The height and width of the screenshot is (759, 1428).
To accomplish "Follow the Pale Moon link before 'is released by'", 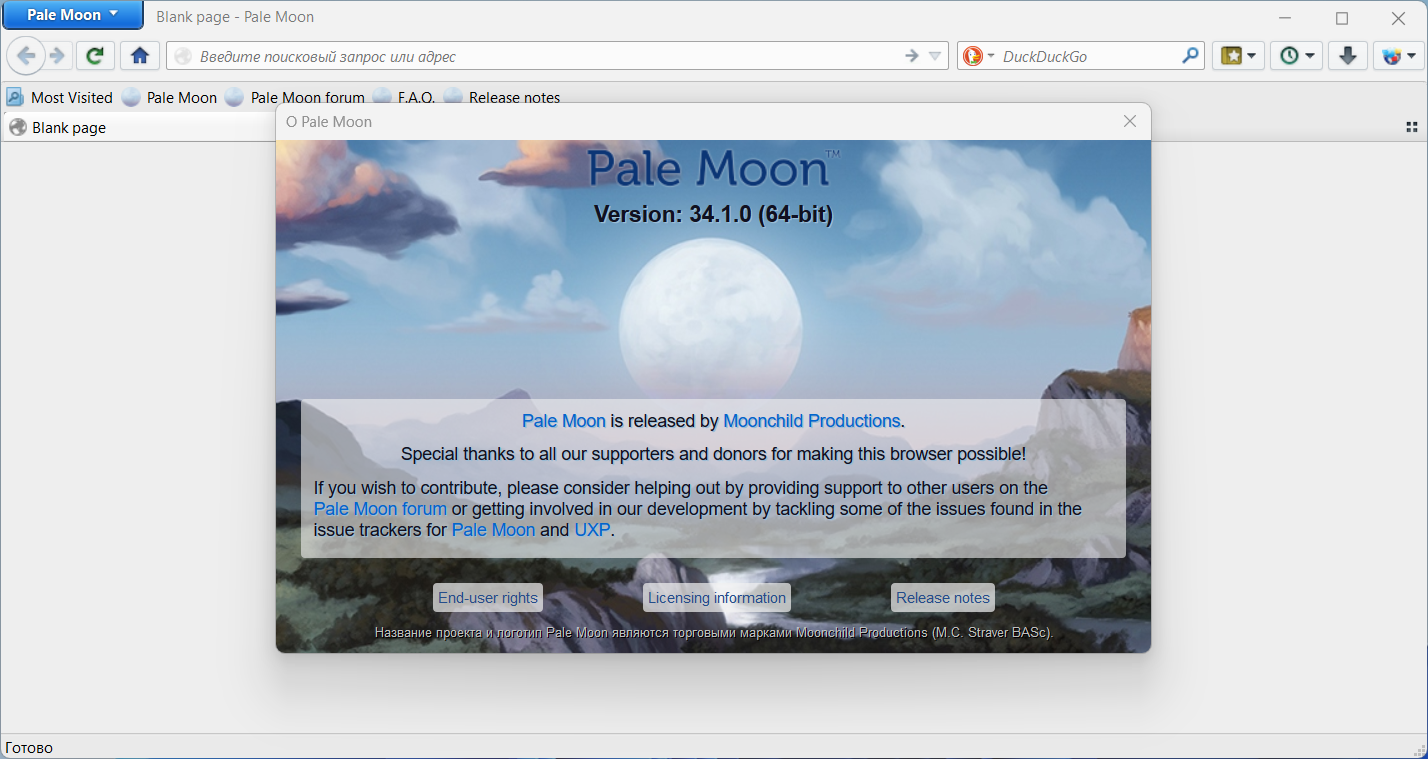I will pos(564,421).
